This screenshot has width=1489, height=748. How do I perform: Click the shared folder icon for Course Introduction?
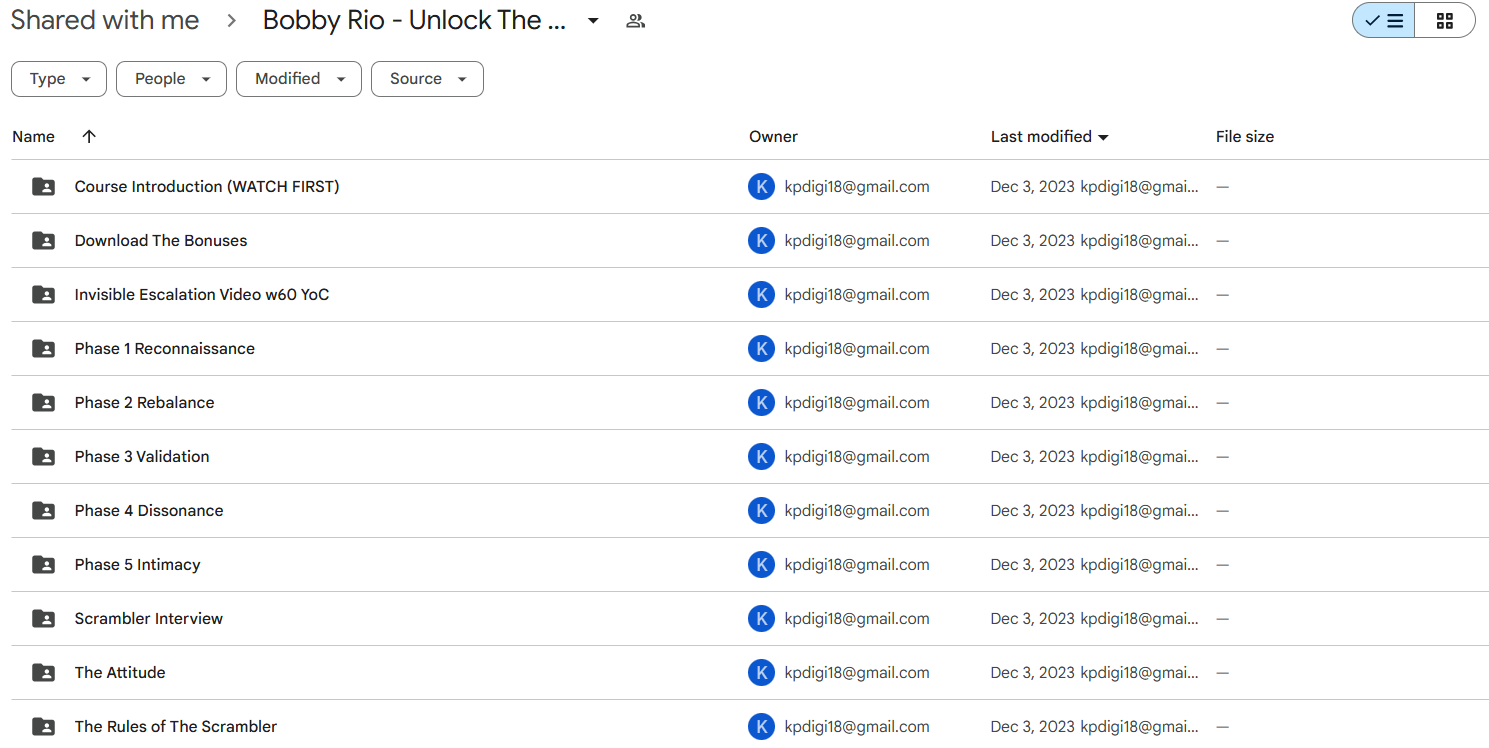43,187
